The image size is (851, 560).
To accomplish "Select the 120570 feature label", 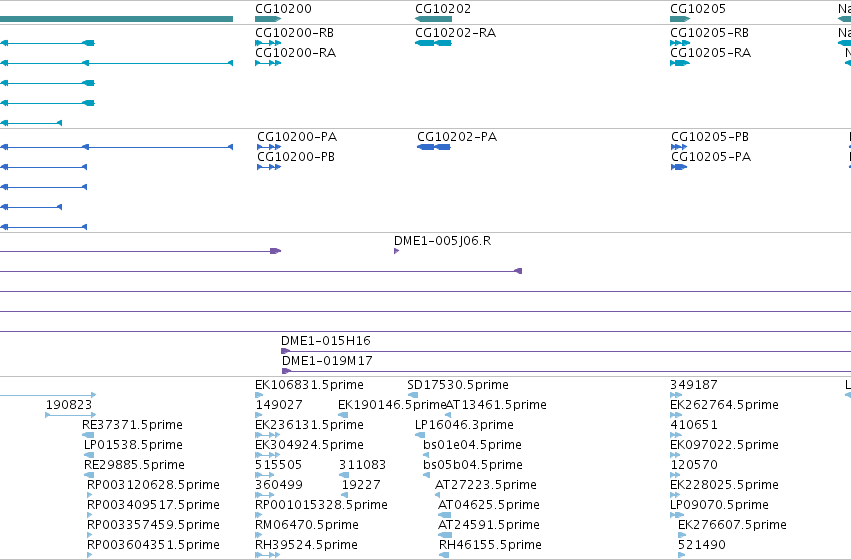I will [x=694, y=465].
